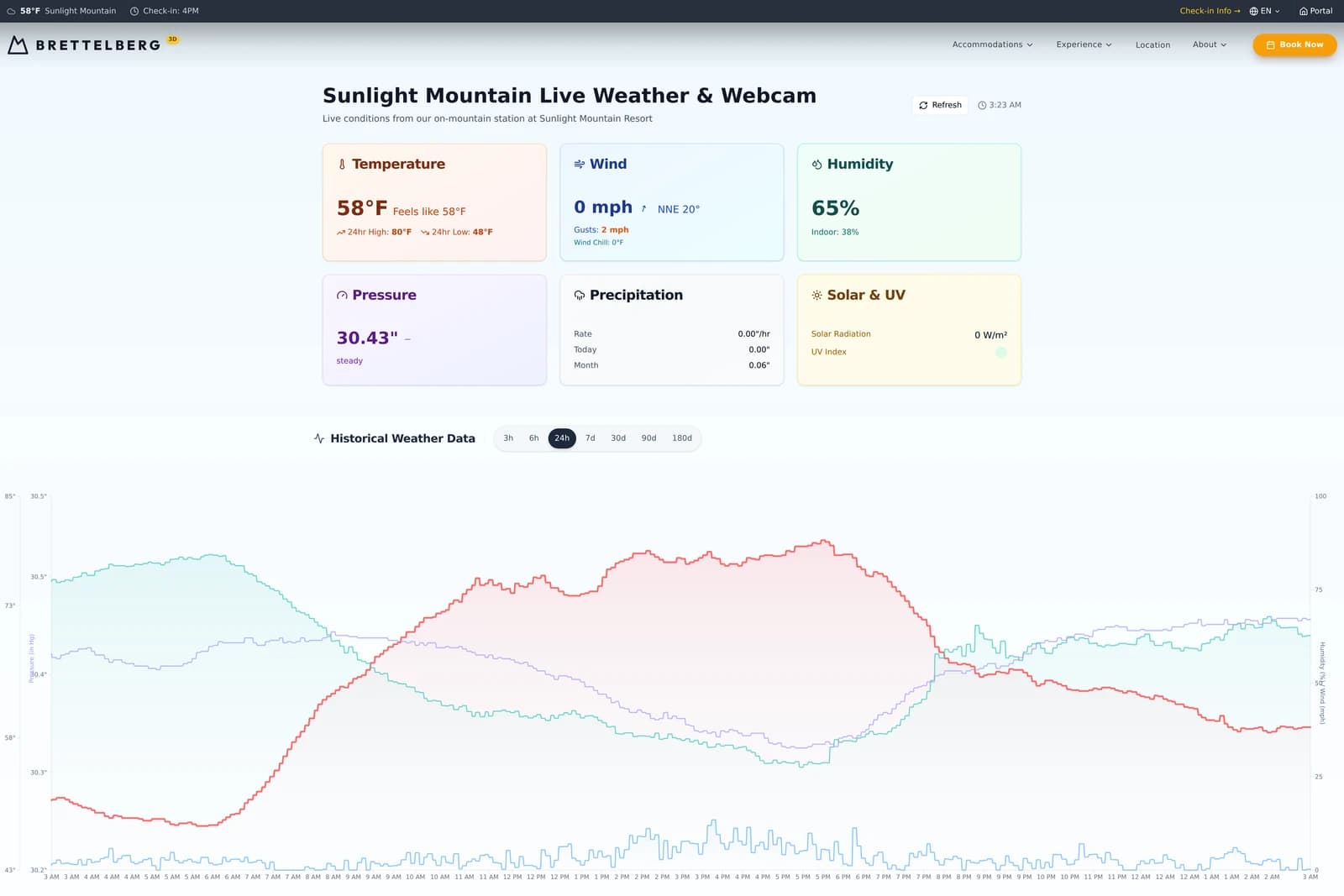Click the "Sunlight Mountain Live Weather & Webcam" heading
The image size is (1344, 896).
point(570,96)
